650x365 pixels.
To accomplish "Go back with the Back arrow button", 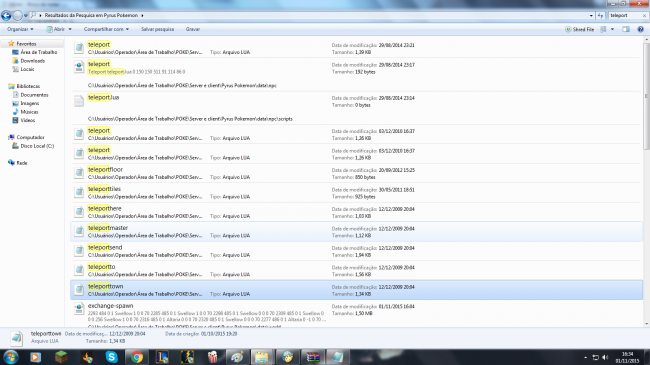I will tap(6, 16).
